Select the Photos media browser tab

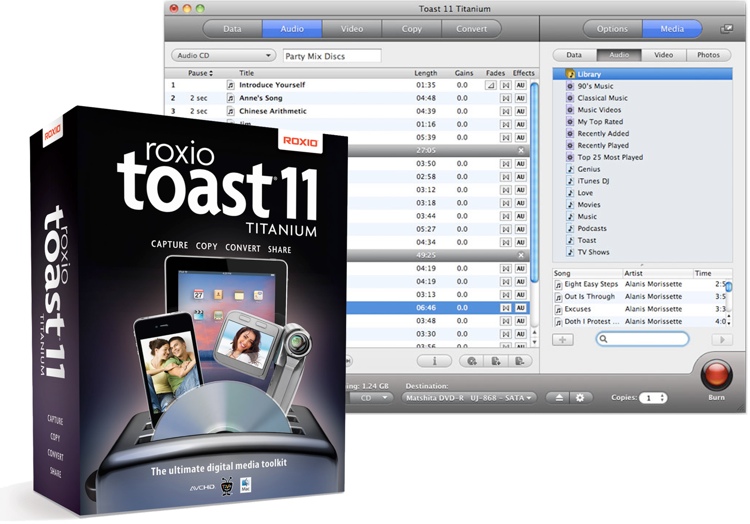click(708, 55)
